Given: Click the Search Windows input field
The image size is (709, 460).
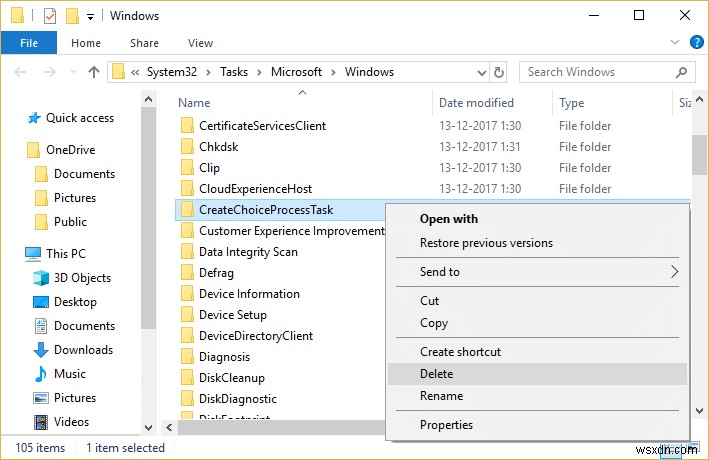Looking at the screenshot, I should 595,72.
